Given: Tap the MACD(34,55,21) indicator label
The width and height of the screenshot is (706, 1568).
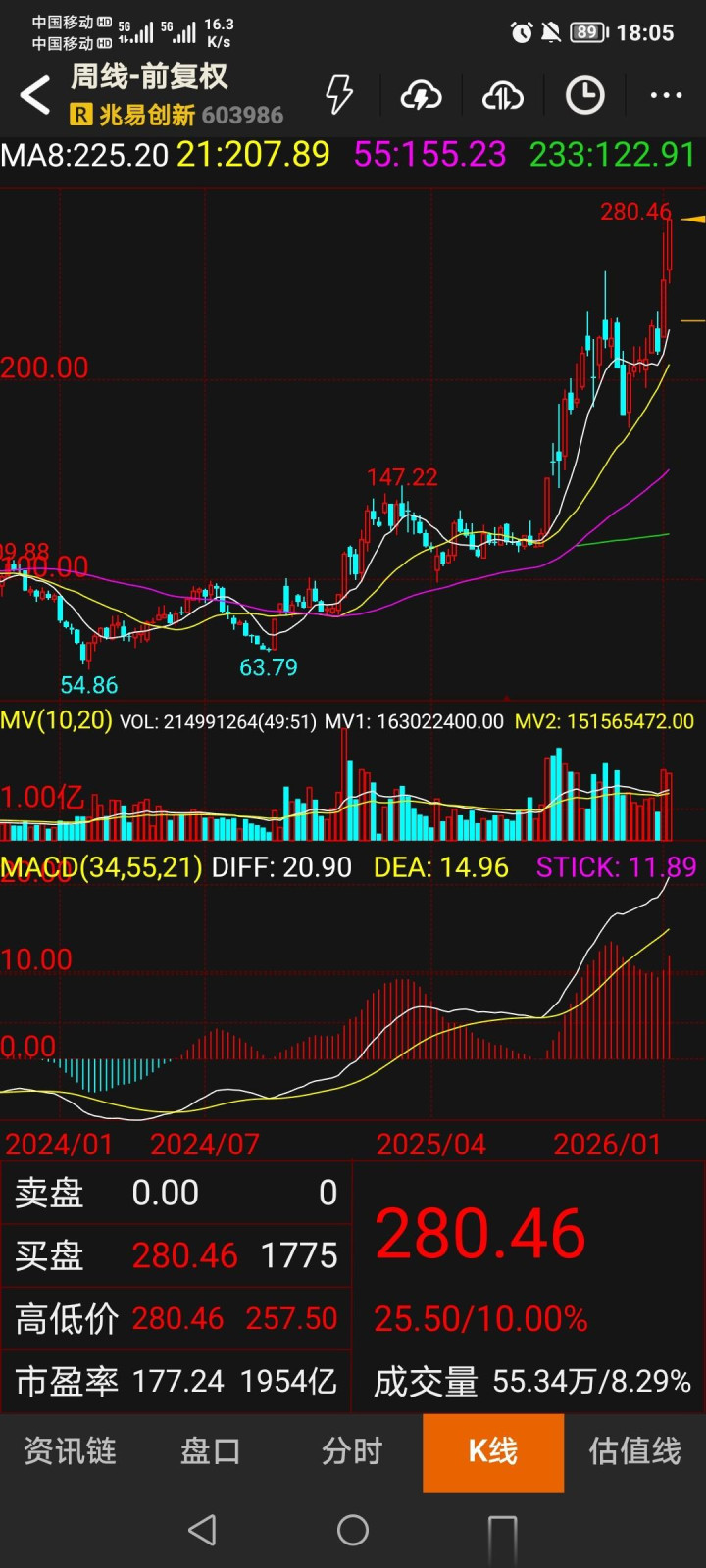Looking at the screenshot, I should 101,867.
